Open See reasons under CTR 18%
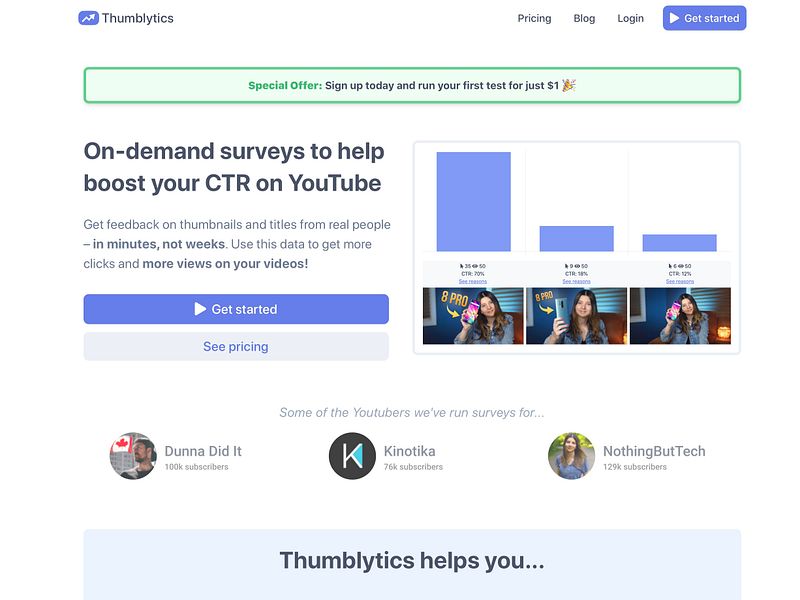The width and height of the screenshot is (800, 600). (577, 282)
